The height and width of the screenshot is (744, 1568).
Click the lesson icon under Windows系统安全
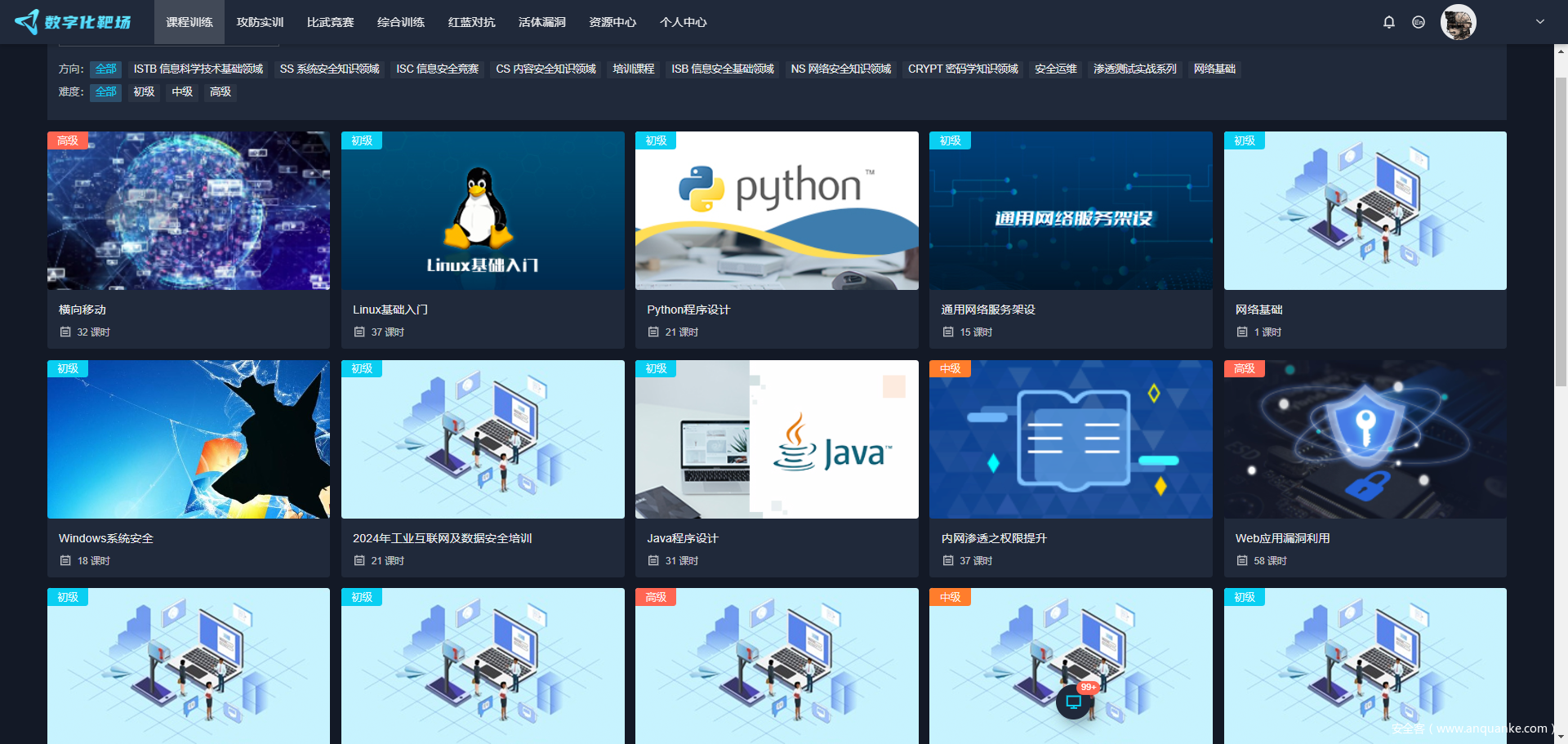(x=65, y=561)
